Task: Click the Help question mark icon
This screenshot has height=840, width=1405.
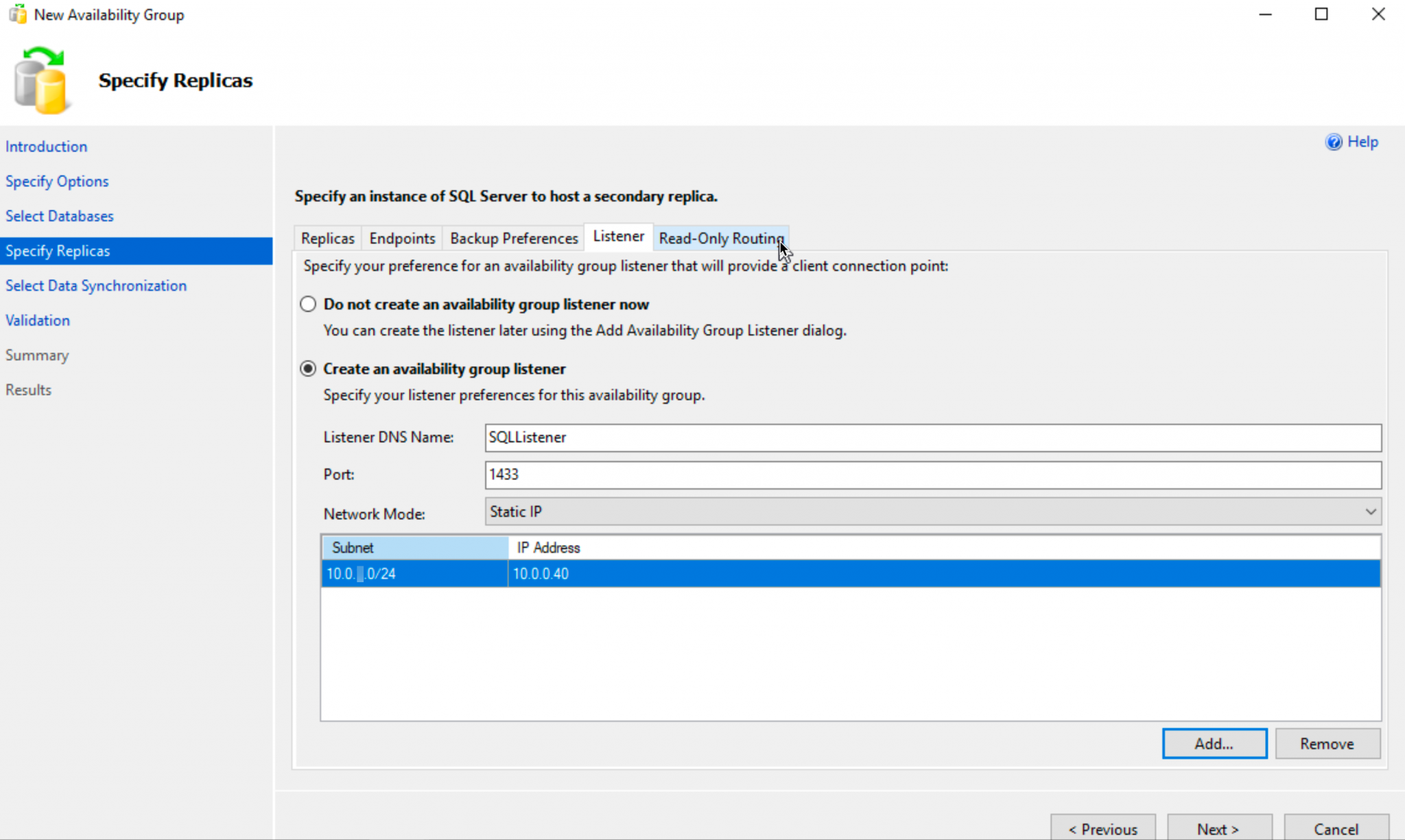Action: (1333, 142)
